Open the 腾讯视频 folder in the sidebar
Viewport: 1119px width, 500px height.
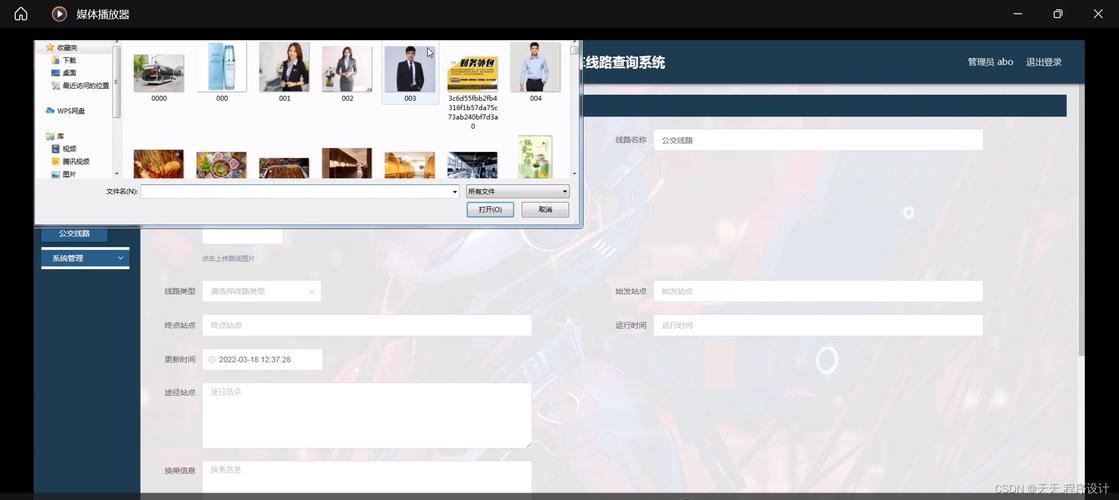71,161
